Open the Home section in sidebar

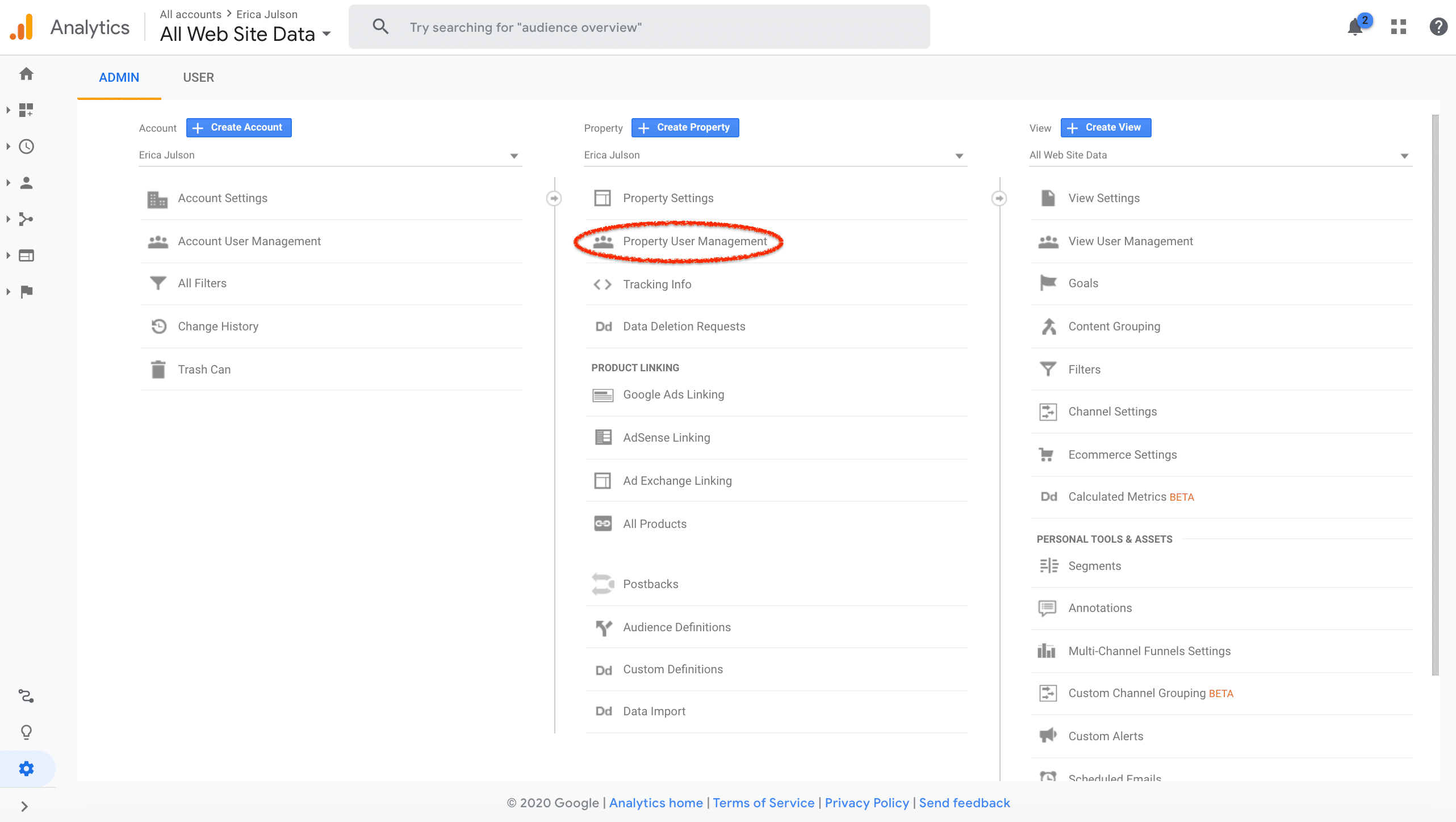(x=27, y=74)
